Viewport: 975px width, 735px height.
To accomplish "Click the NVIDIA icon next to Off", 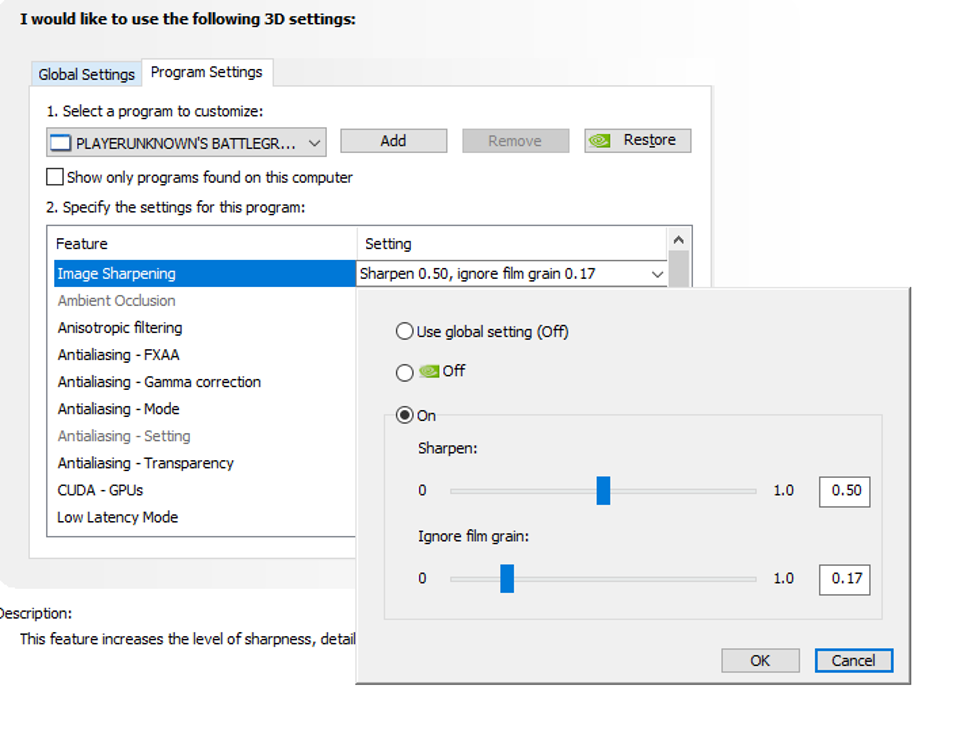I will (429, 371).
